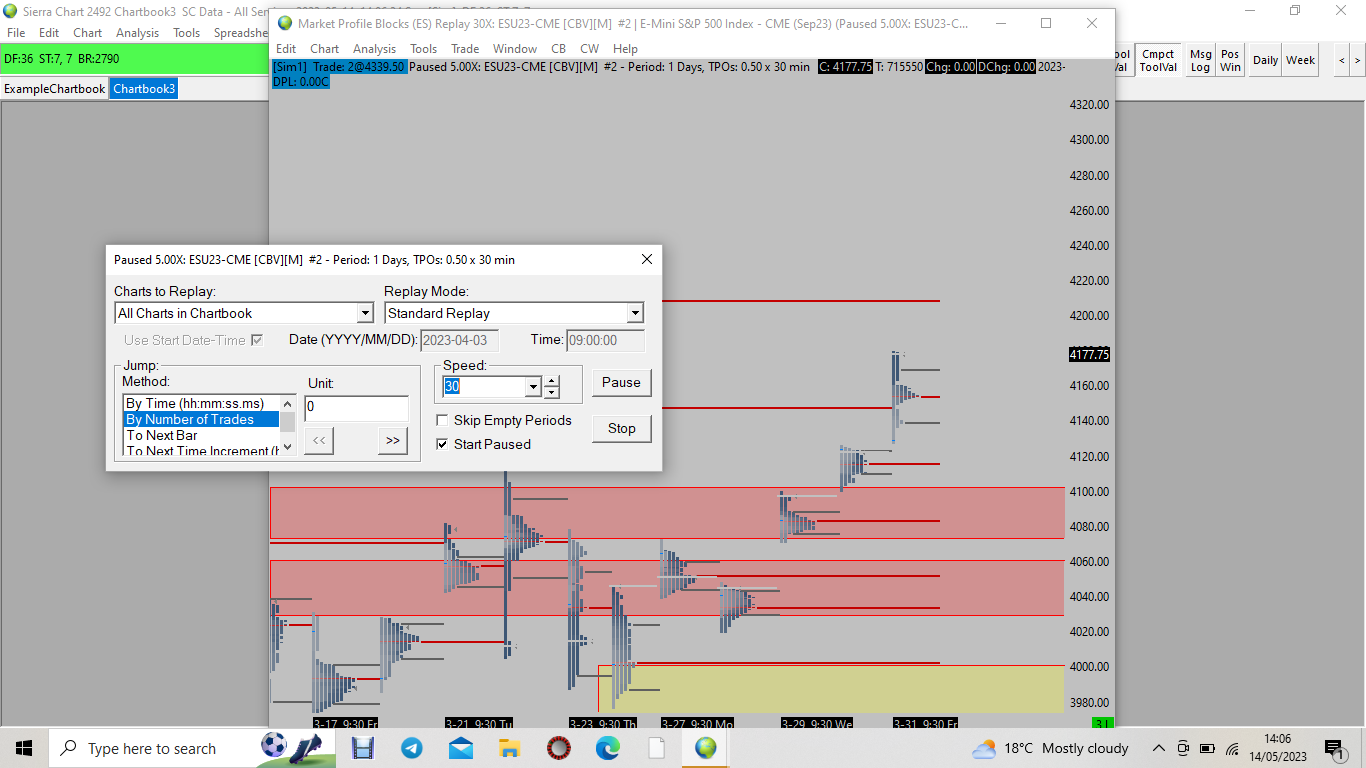Open Telegram from the taskbar
Image resolution: width=1366 pixels, height=768 pixels.
pyautogui.click(x=412, y=748)
